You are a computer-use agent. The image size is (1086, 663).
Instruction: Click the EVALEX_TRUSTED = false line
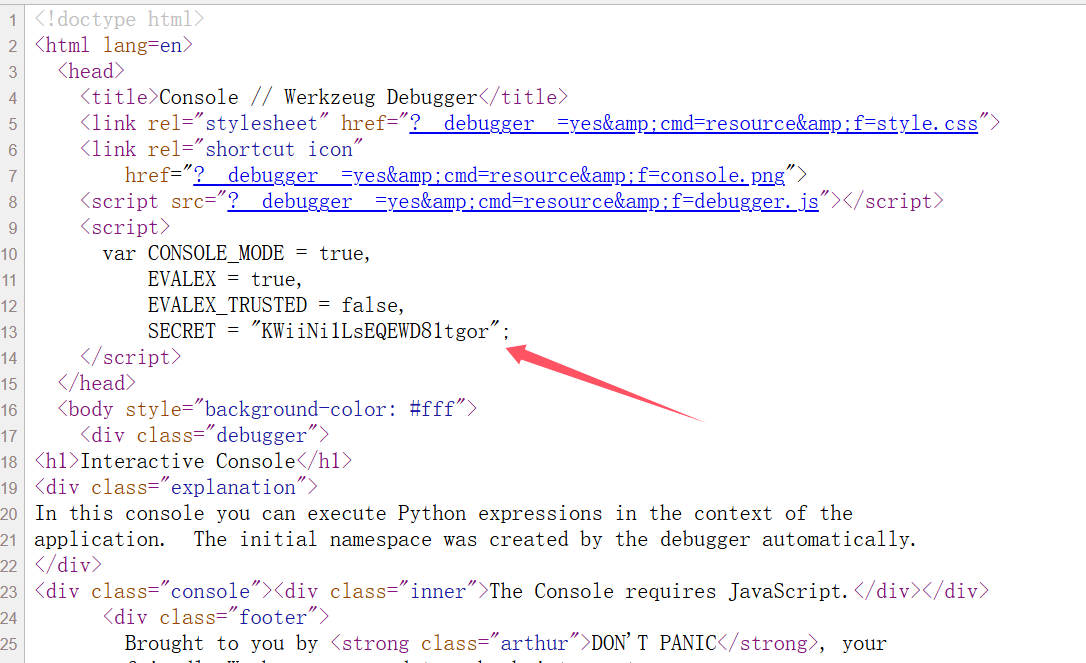click(276, 306)
